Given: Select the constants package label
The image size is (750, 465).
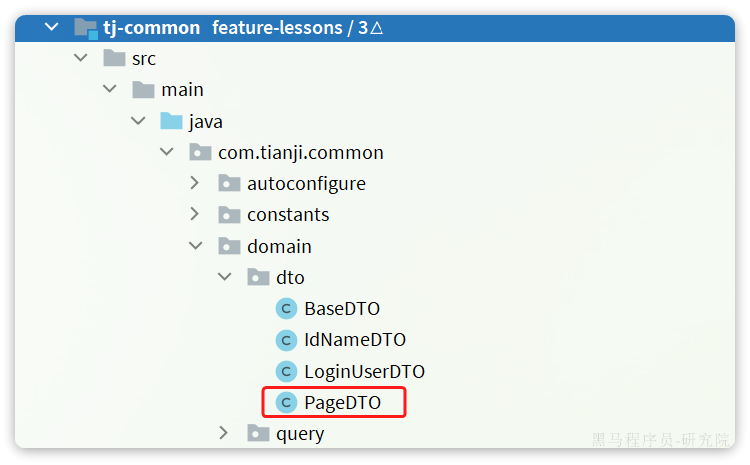Looking at the screenshot, I should pos(288,215).
